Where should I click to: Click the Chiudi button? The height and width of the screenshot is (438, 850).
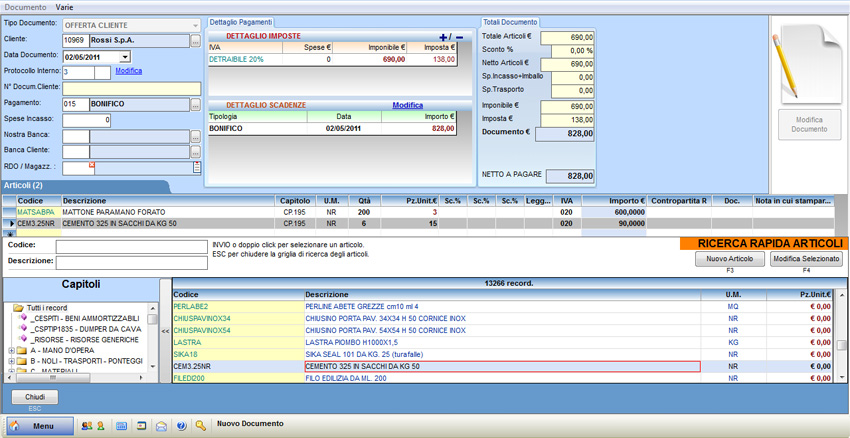click(35, 397)
